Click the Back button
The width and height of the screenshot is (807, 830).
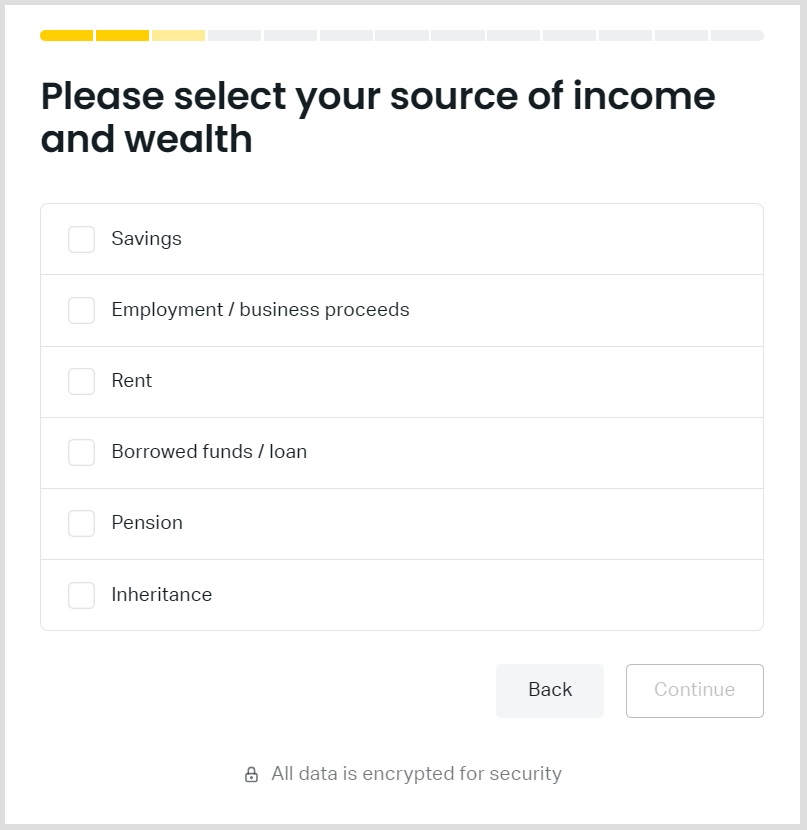tap(549, 690)
